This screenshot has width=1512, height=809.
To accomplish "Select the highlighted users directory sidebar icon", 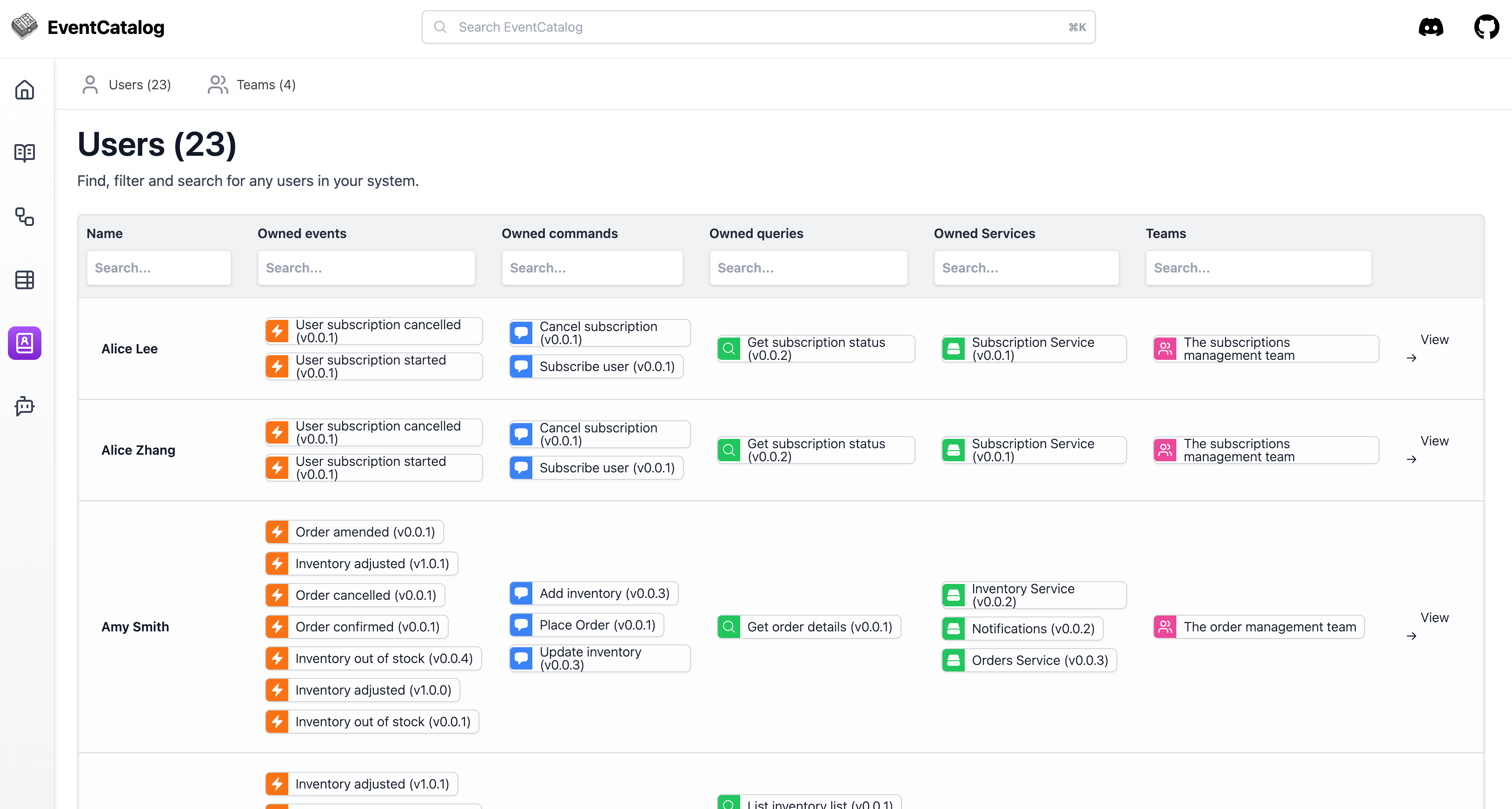I will (x=25, y=343).
